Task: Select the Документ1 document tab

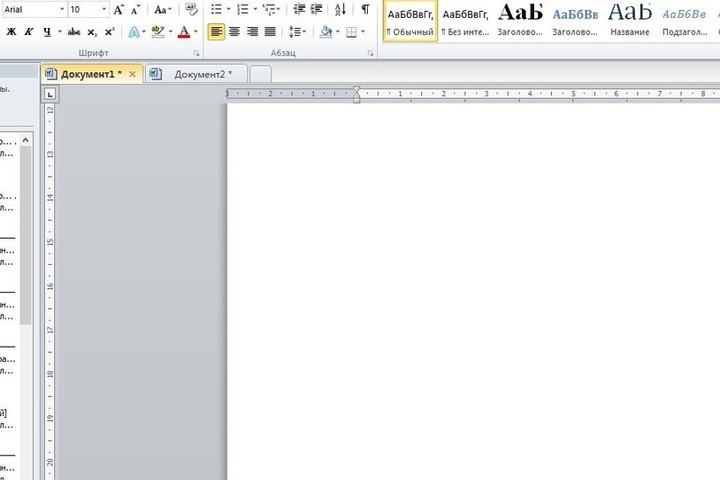Action: point(88,74)
